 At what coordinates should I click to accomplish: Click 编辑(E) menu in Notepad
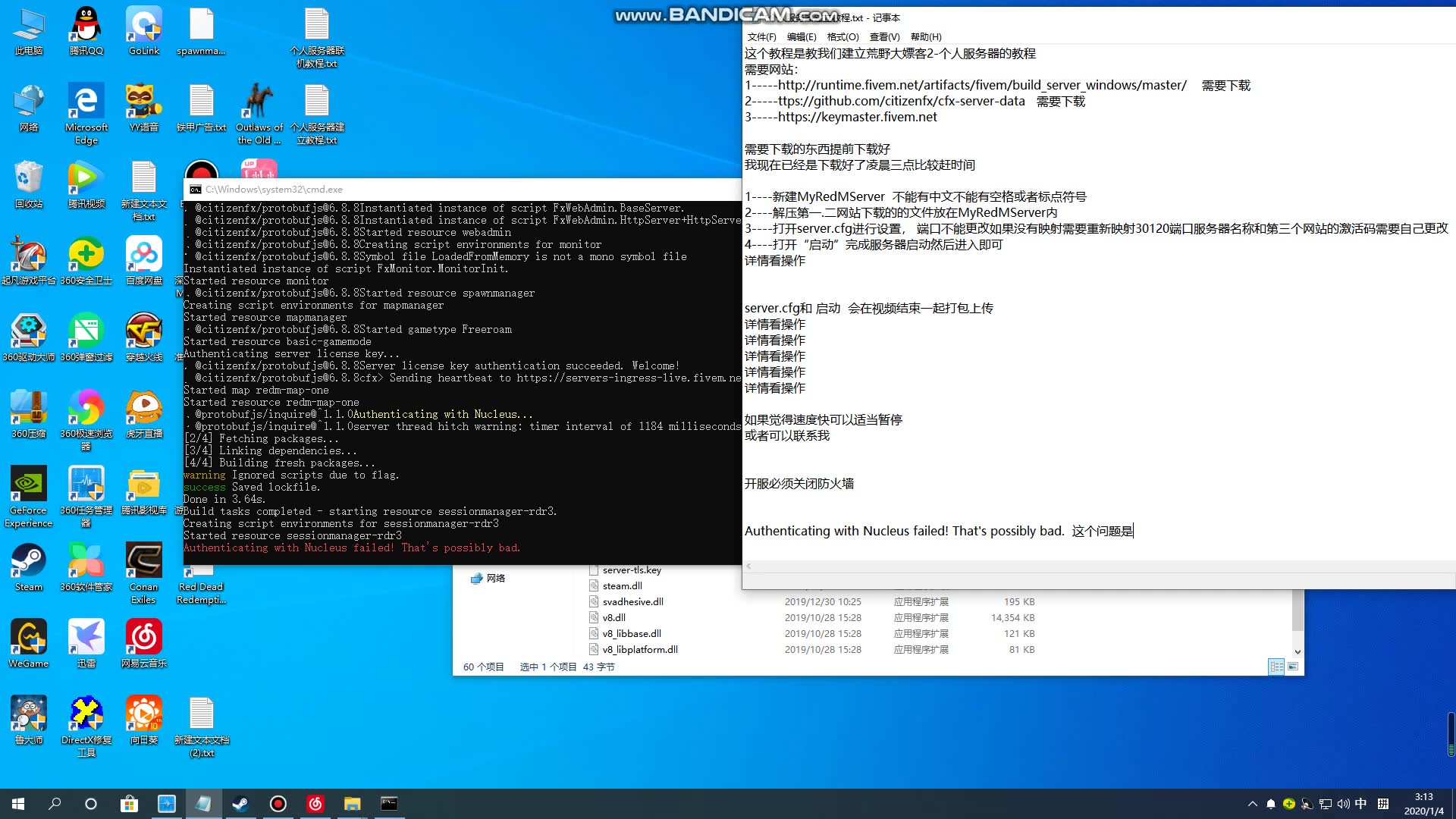801,37
